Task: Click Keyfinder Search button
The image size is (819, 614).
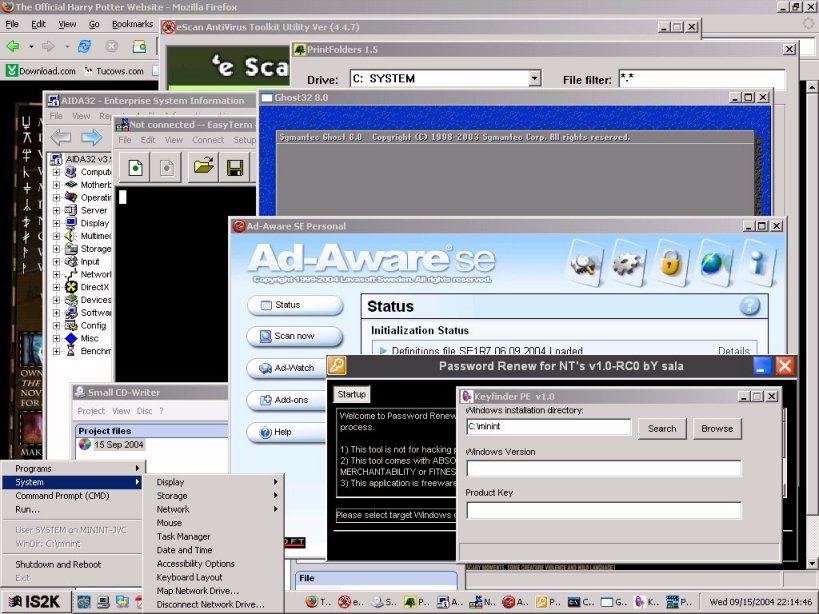Action: pyautogui.click(x=662, y=429)
